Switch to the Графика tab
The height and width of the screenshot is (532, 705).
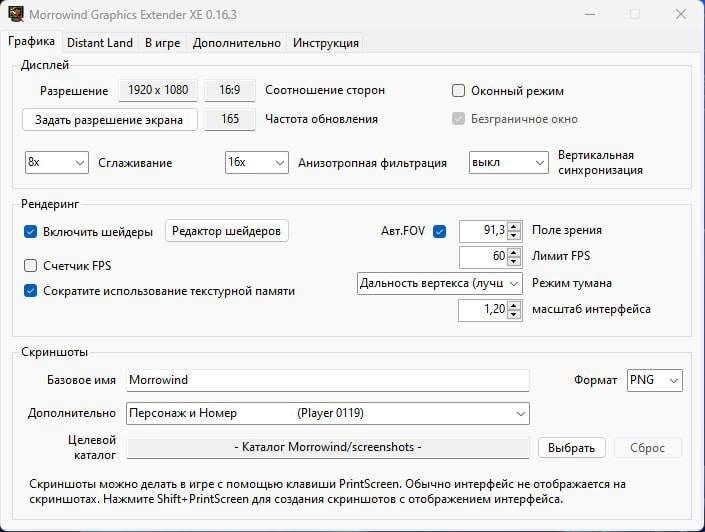[31, 41]
